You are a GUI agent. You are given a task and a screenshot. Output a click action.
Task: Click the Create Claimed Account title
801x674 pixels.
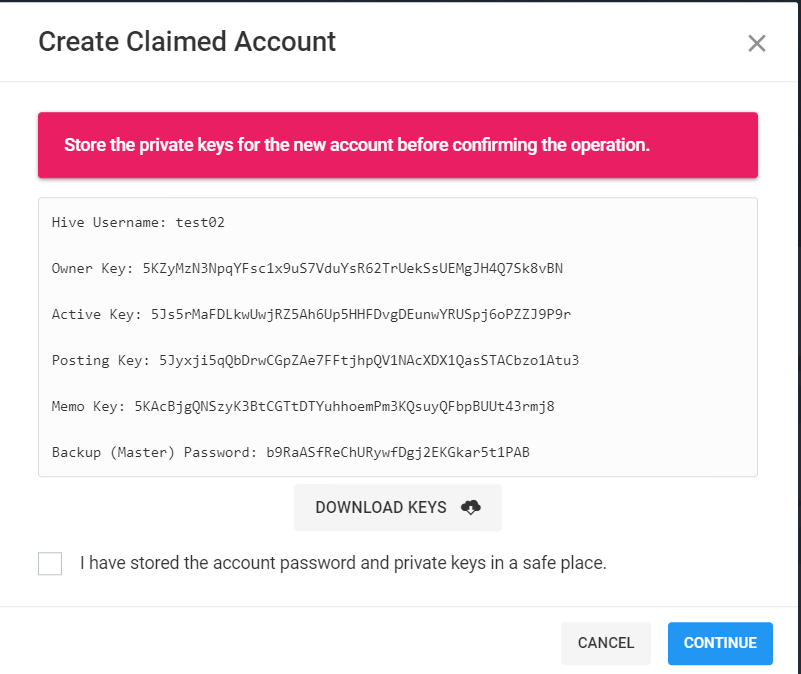(187, 41)
